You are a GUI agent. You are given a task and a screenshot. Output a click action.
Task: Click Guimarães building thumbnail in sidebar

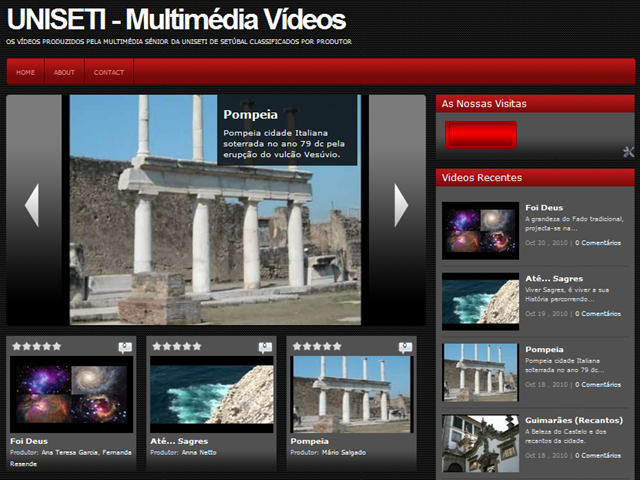coord(480,443)
